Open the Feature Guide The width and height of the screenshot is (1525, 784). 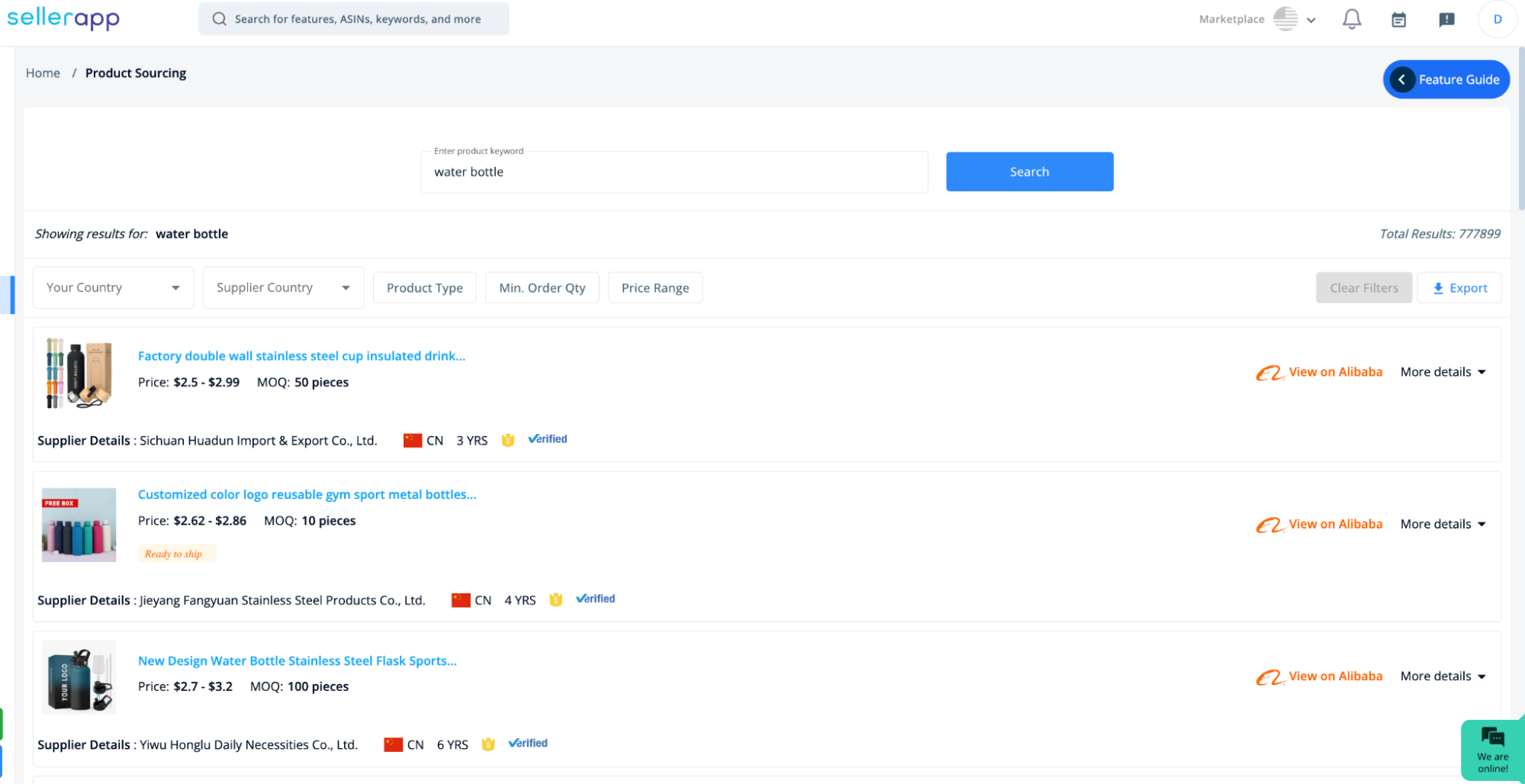coord(1446,79)
